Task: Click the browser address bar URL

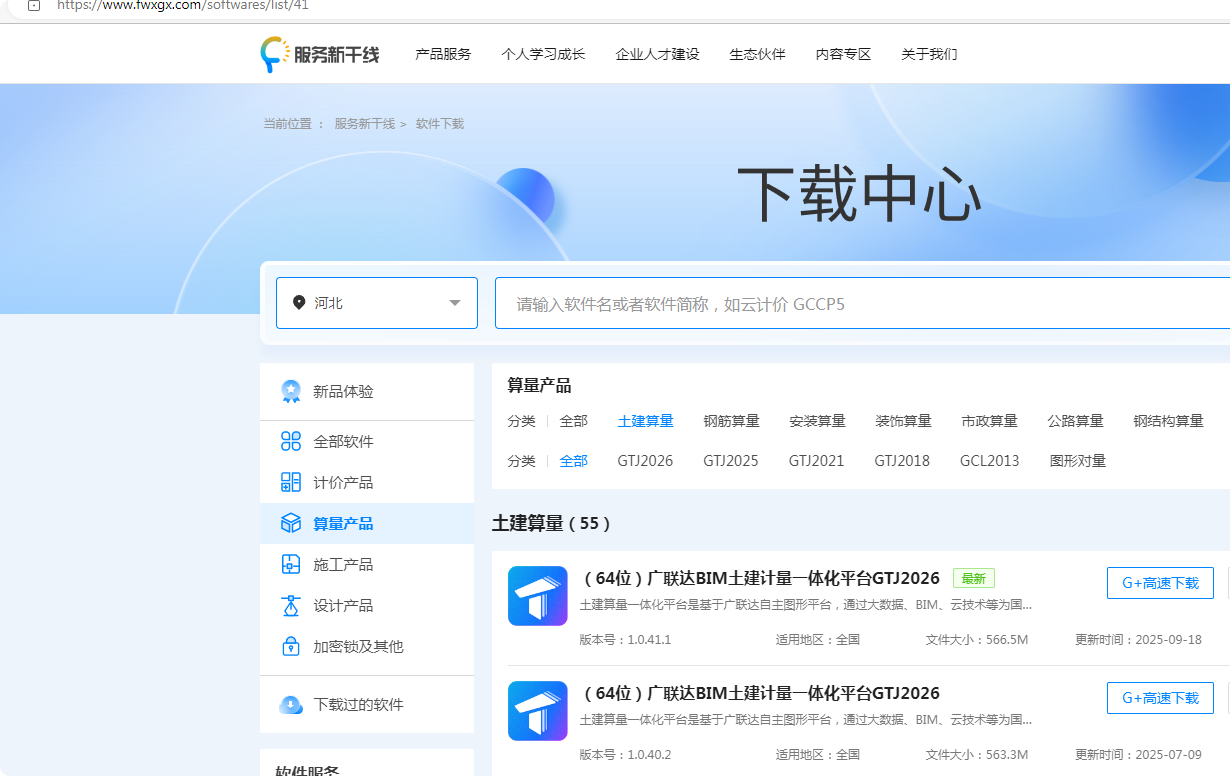Action: [x=183, y=5]
